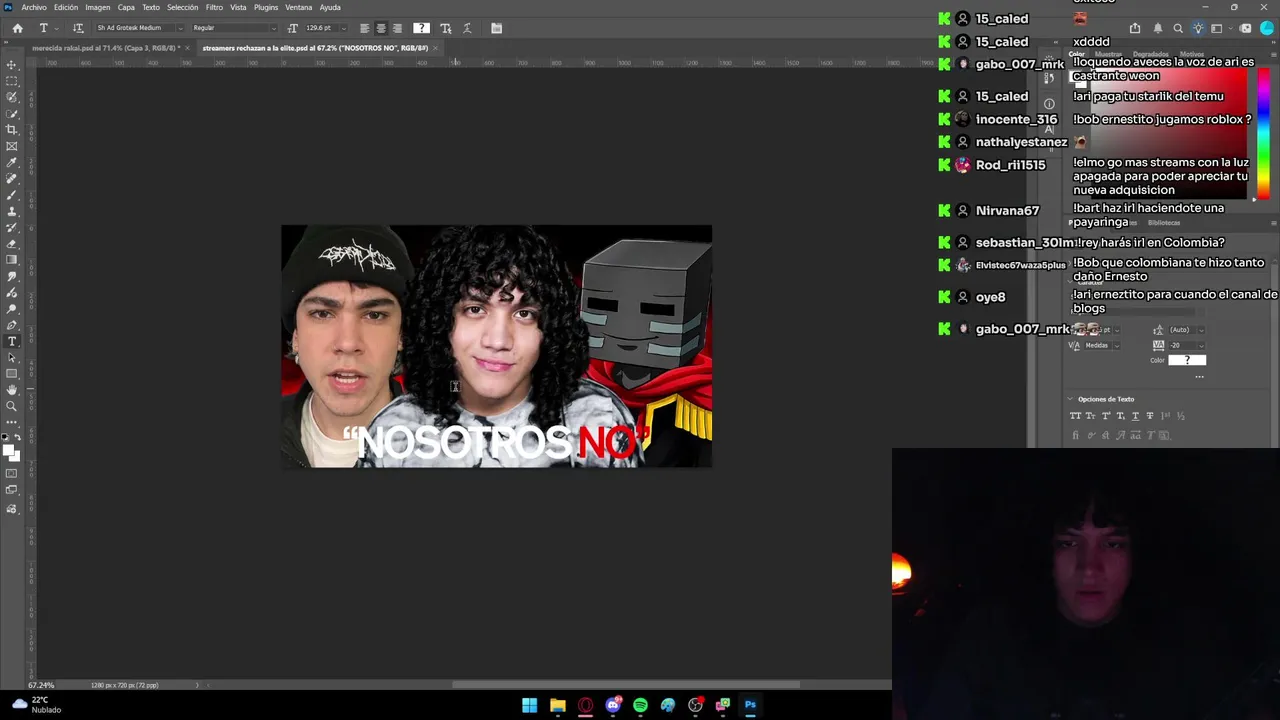Open the Capa menu
This screenshot has width=1280, height=720.
126,7
